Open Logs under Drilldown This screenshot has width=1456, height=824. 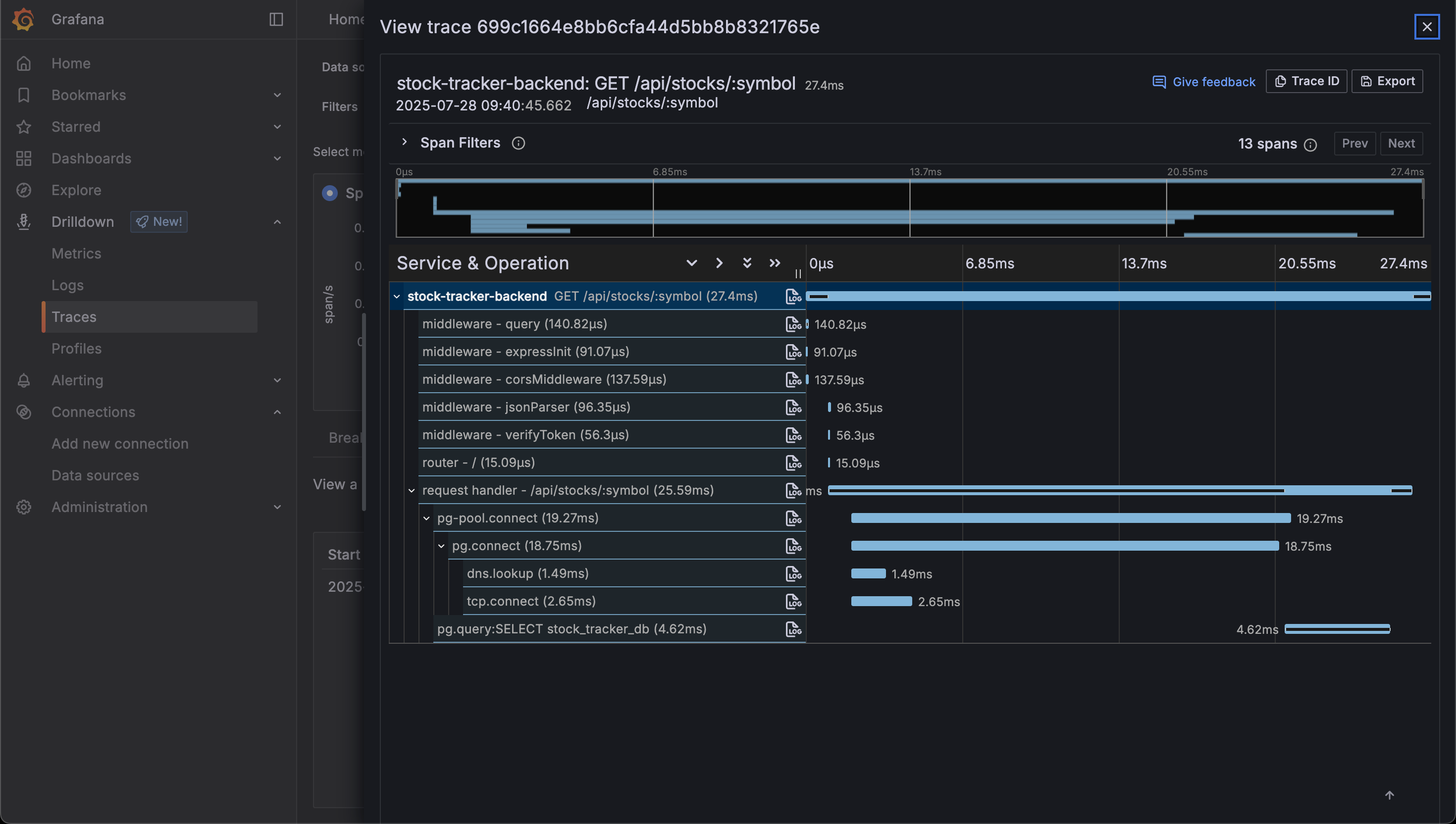[67, 285]
